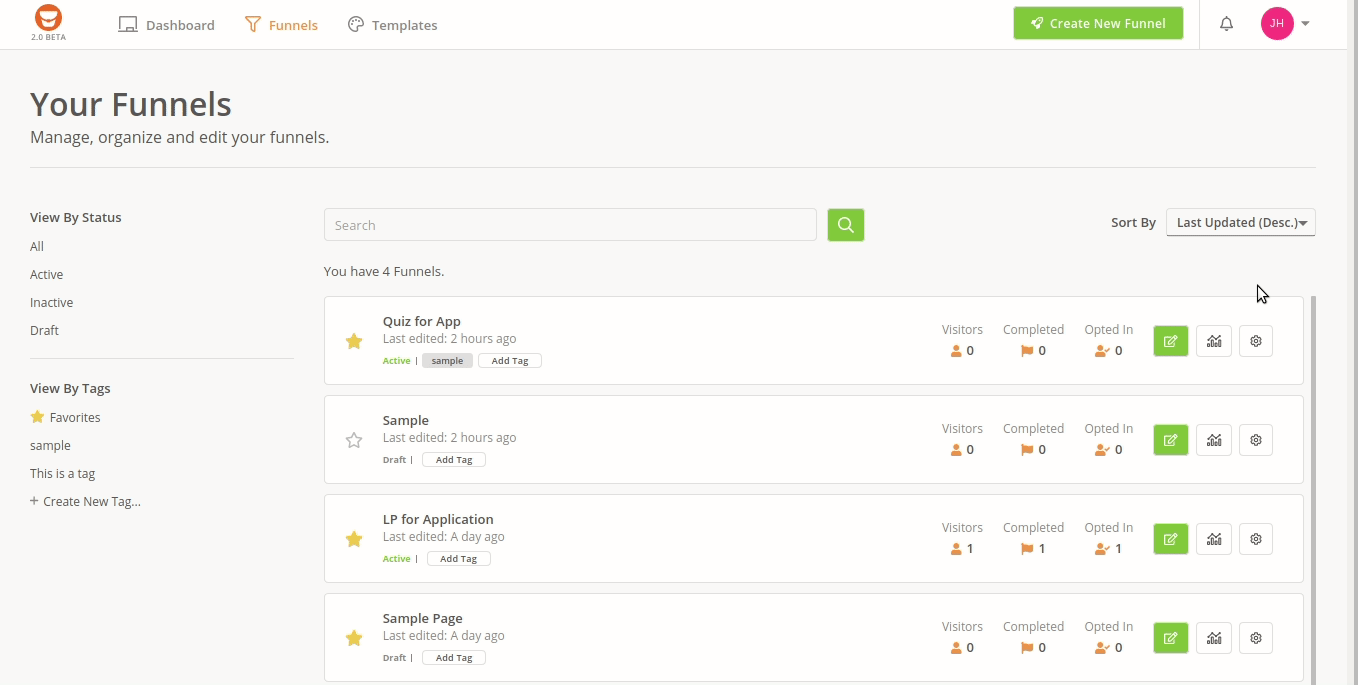Open settings gear for Sample funnel
The image size is (1358, 685).
[x=1256, y=440]
